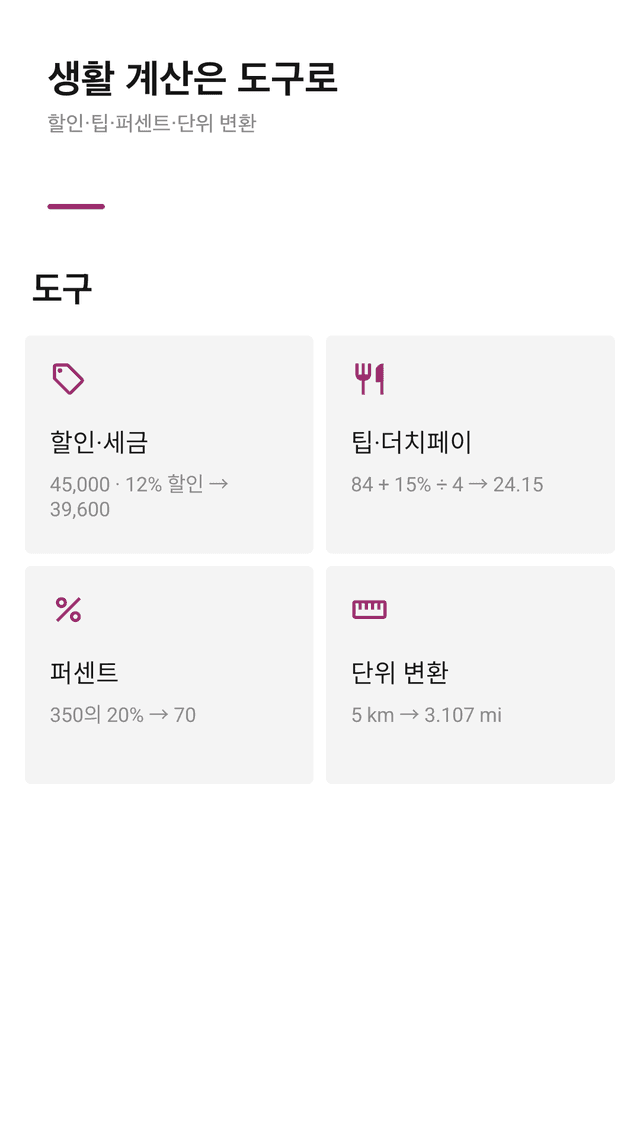The height and width of the screenshot is (1138, 640).
Task: Click the magenta accent line under header
Action: point(76,207)
